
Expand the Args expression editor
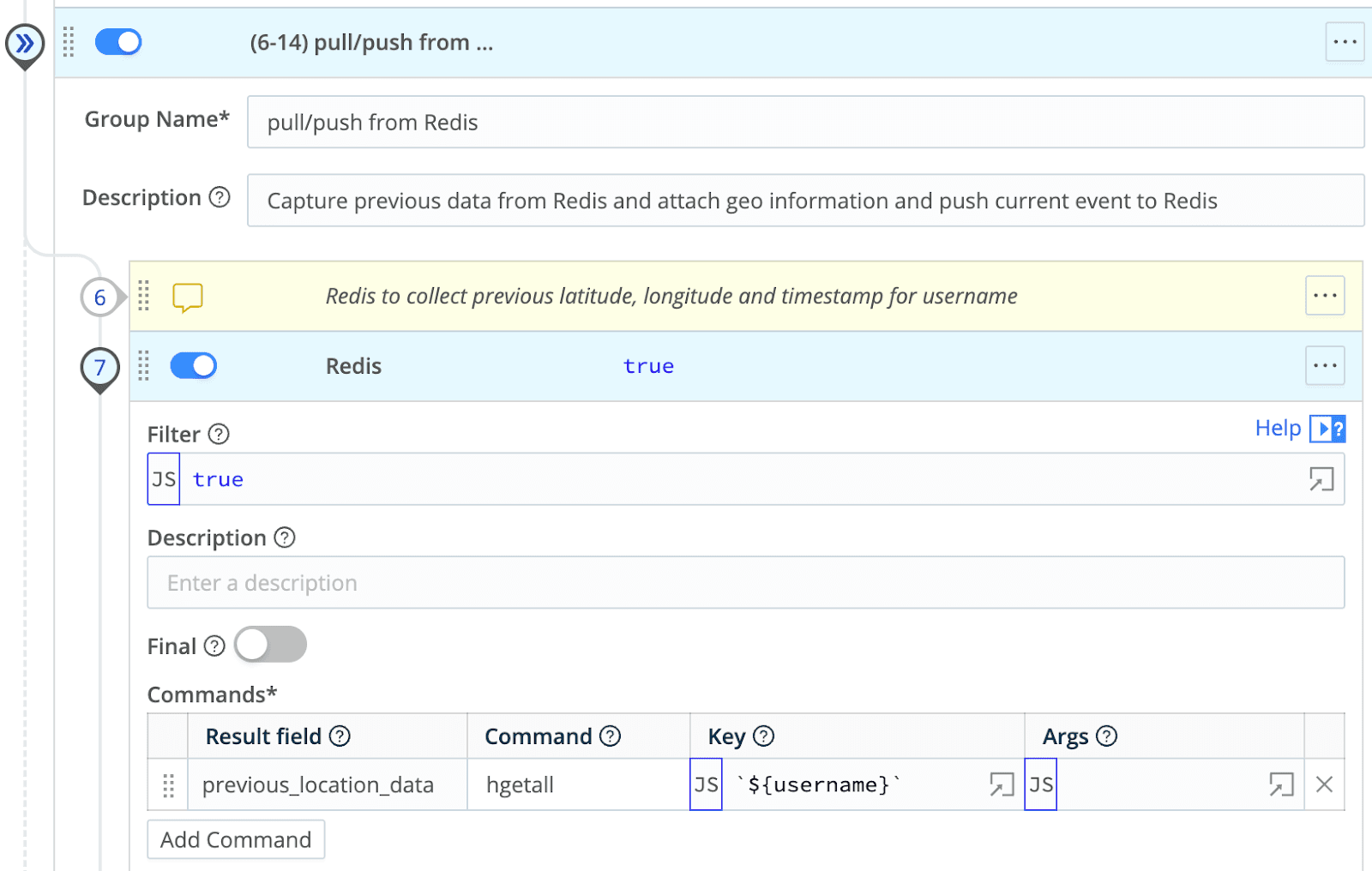tap(1281, 784)
